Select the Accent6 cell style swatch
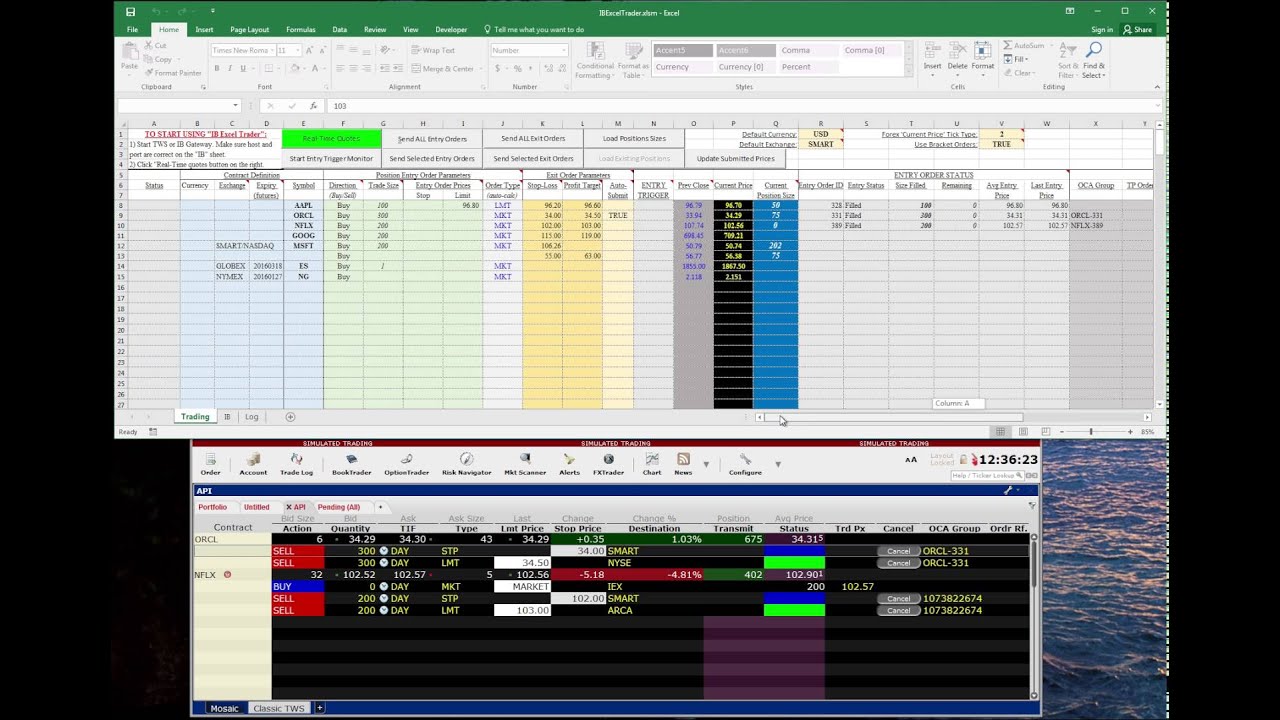 [746, 50]
